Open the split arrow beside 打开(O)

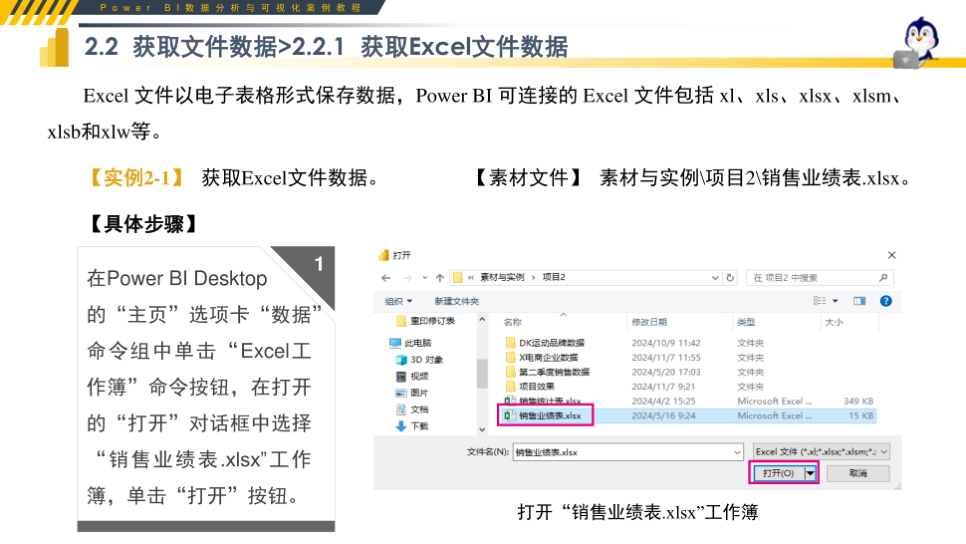tap(810, 473)
